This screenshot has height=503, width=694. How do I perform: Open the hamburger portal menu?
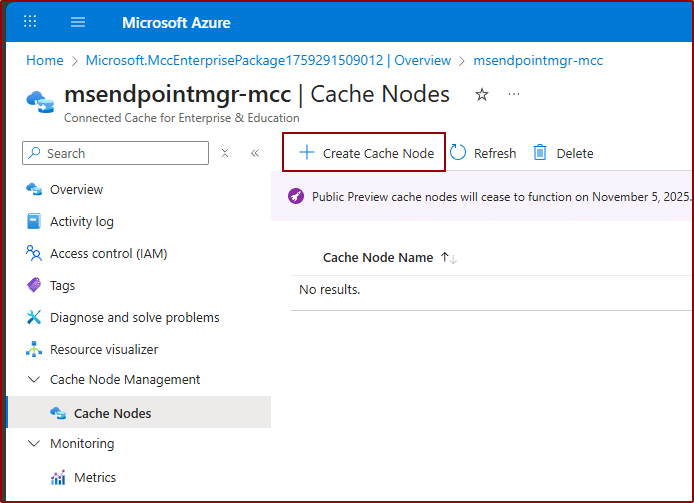click(78, 22)
